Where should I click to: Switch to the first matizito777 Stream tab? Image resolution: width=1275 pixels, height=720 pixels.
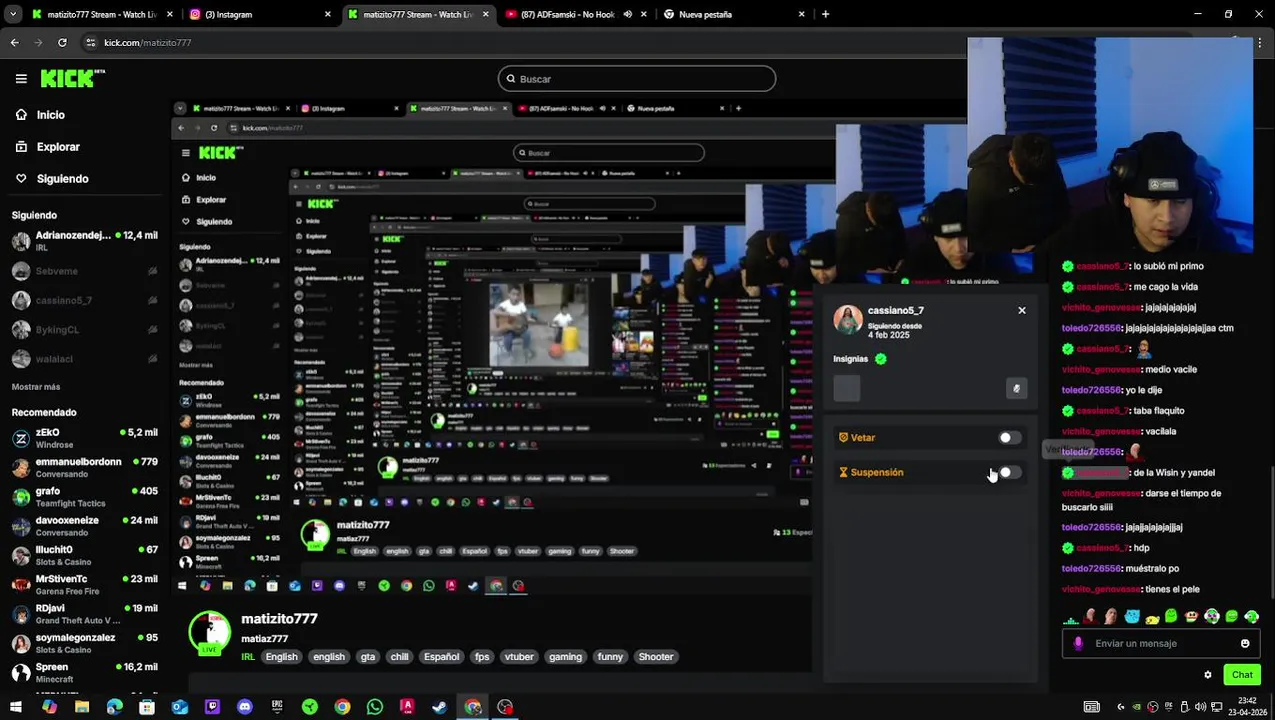100,14
